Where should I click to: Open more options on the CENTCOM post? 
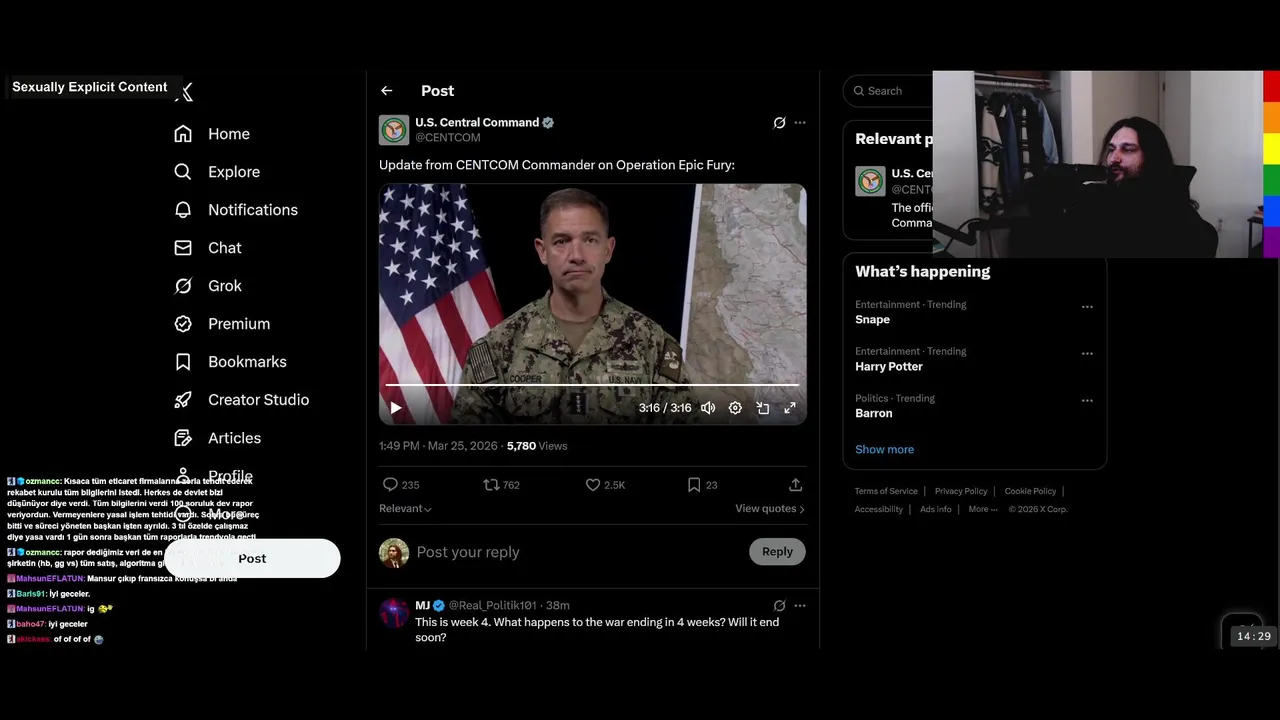point(800,123)
